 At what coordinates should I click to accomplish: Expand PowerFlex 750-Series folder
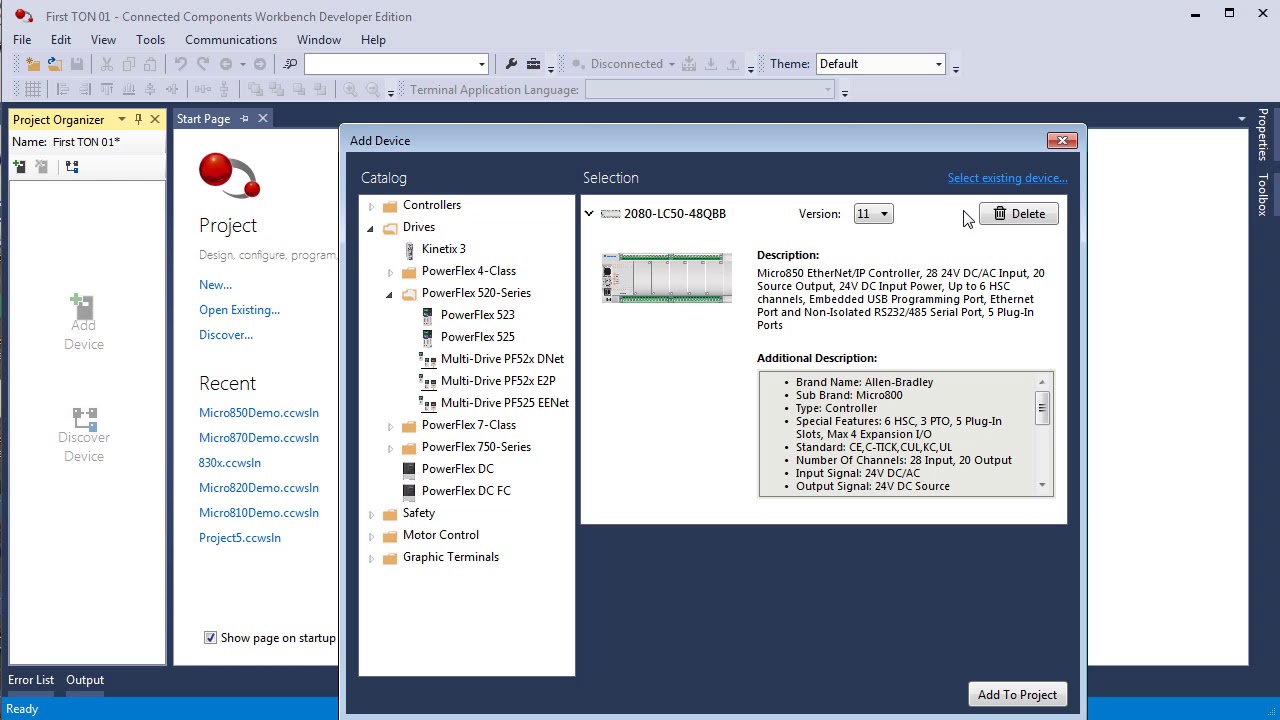(x=390, y=448)
